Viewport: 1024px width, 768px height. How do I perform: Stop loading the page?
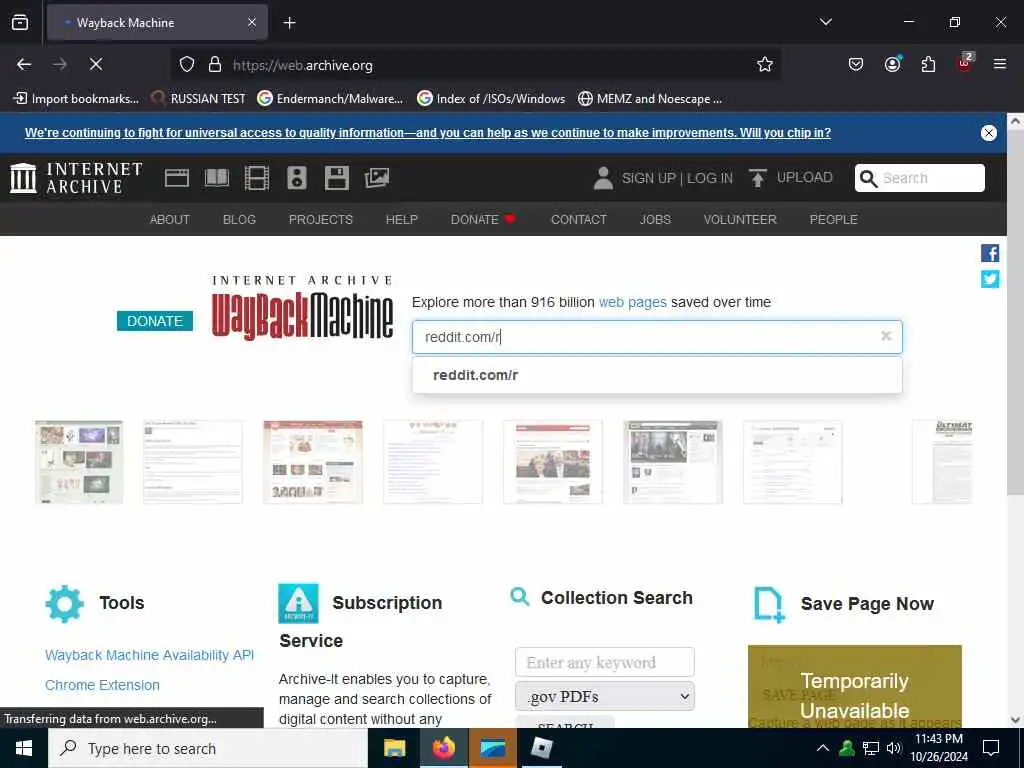coord(95,64)
